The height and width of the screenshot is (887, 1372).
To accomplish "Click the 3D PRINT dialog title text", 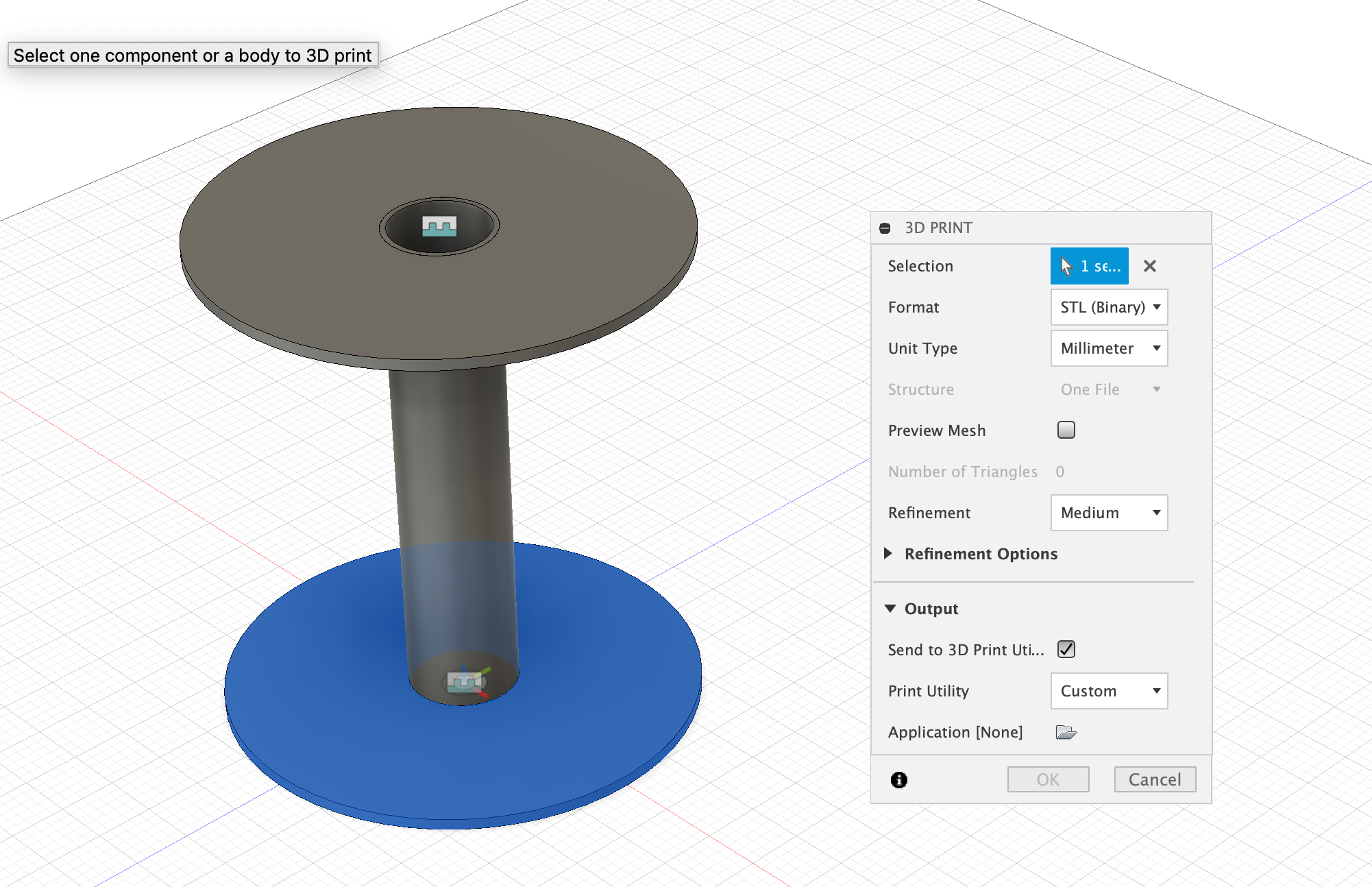I will pyautogui.click(x=938, y=228).
